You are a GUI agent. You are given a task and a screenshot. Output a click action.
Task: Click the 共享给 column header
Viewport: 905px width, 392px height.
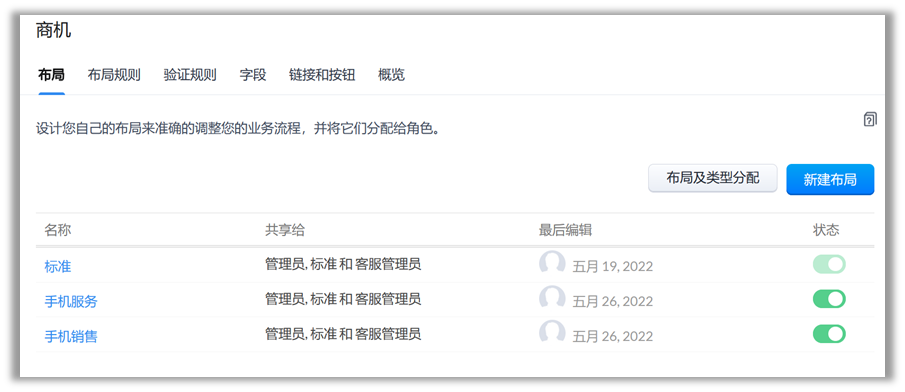[285, 230]
